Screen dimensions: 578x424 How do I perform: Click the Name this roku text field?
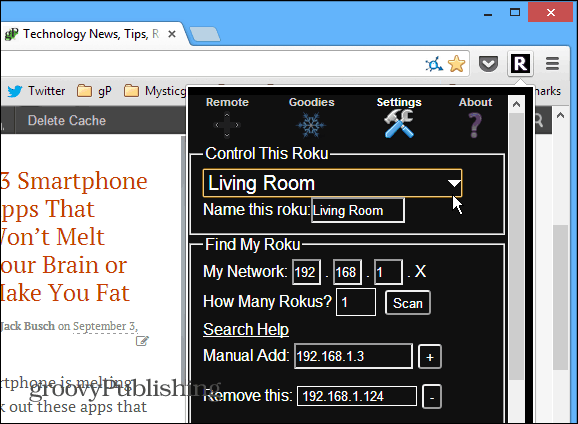358,211
